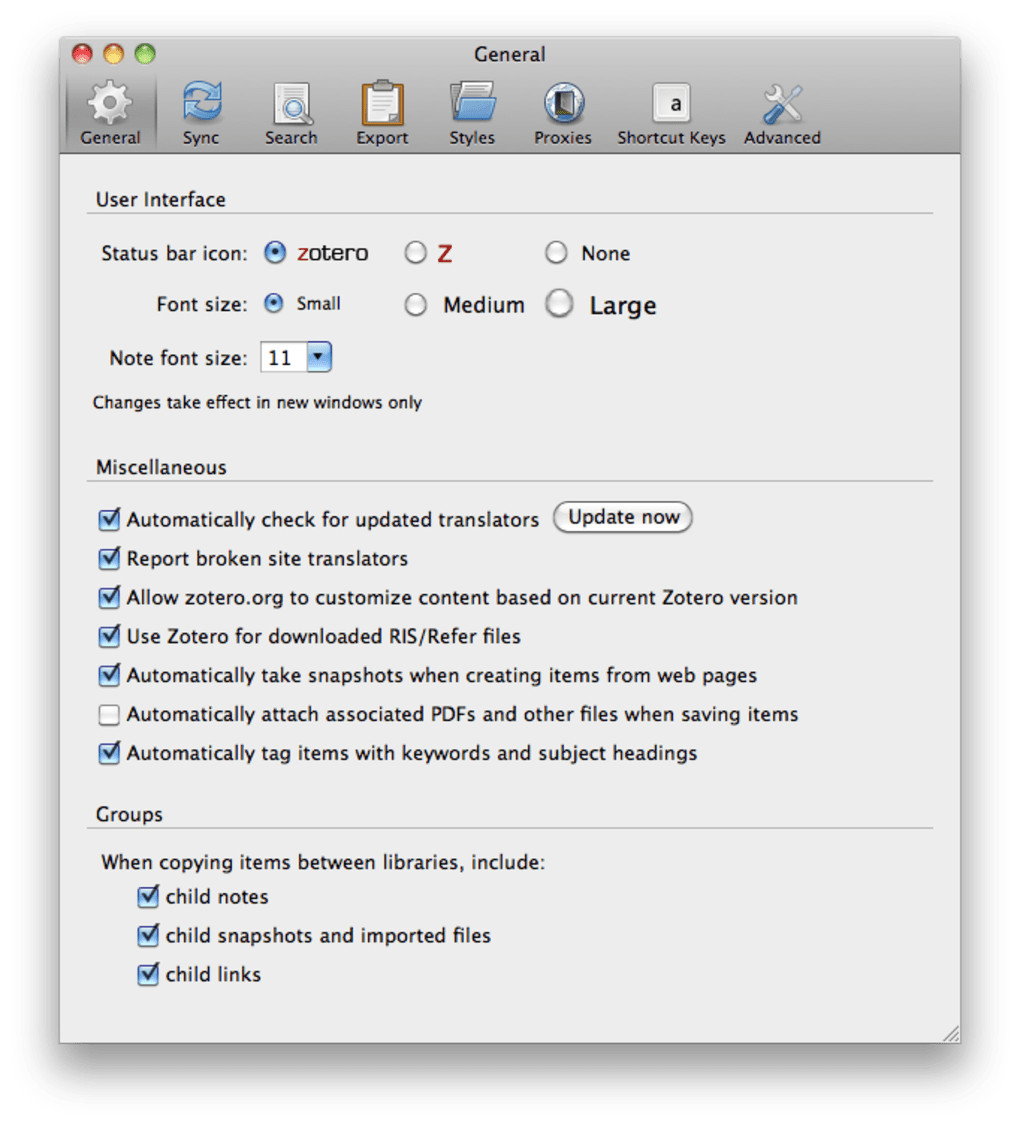Toggle Report broken site translators checkbox
1020x1125 pixels.
(x=109, y=558)
